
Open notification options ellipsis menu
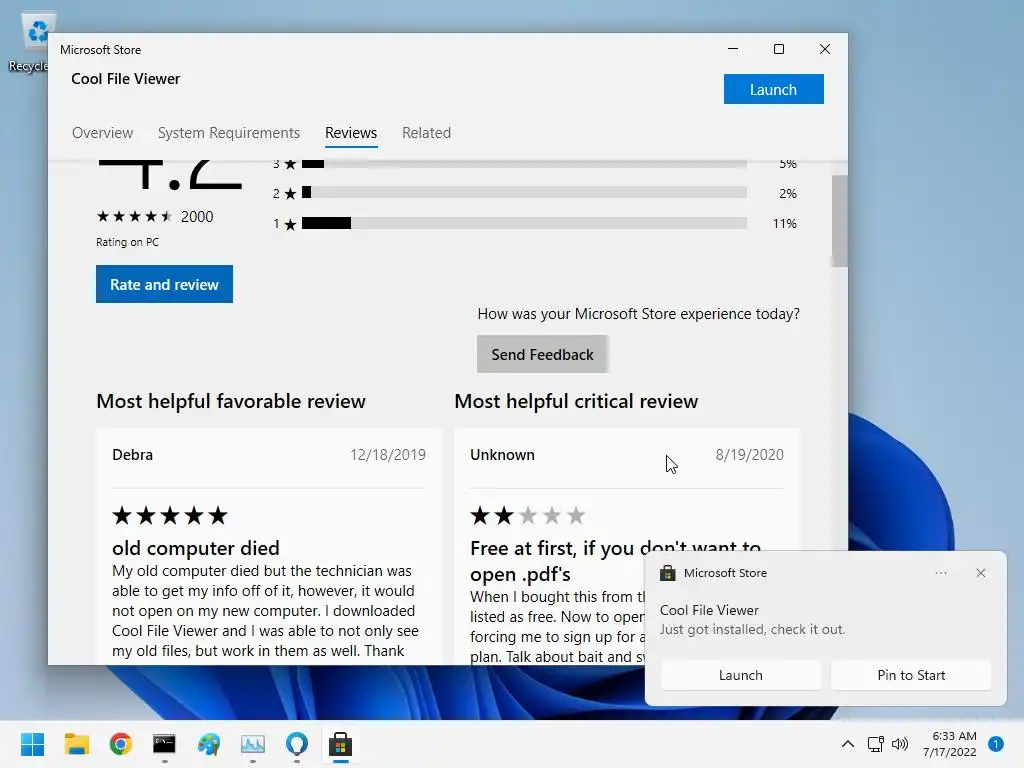tap(940, 573)
